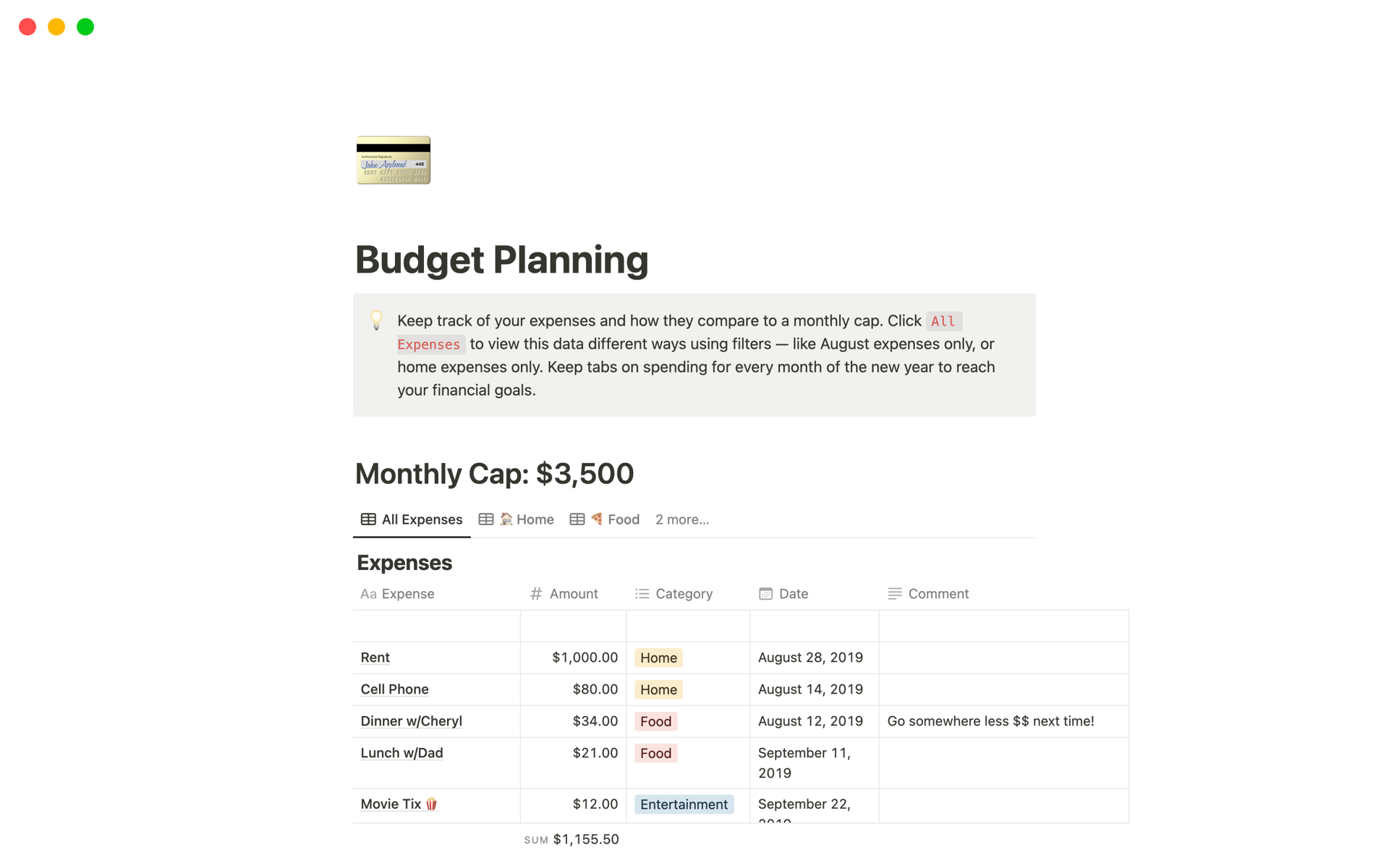
Task: Select the All Expenses tab
Action: (421, 519)
